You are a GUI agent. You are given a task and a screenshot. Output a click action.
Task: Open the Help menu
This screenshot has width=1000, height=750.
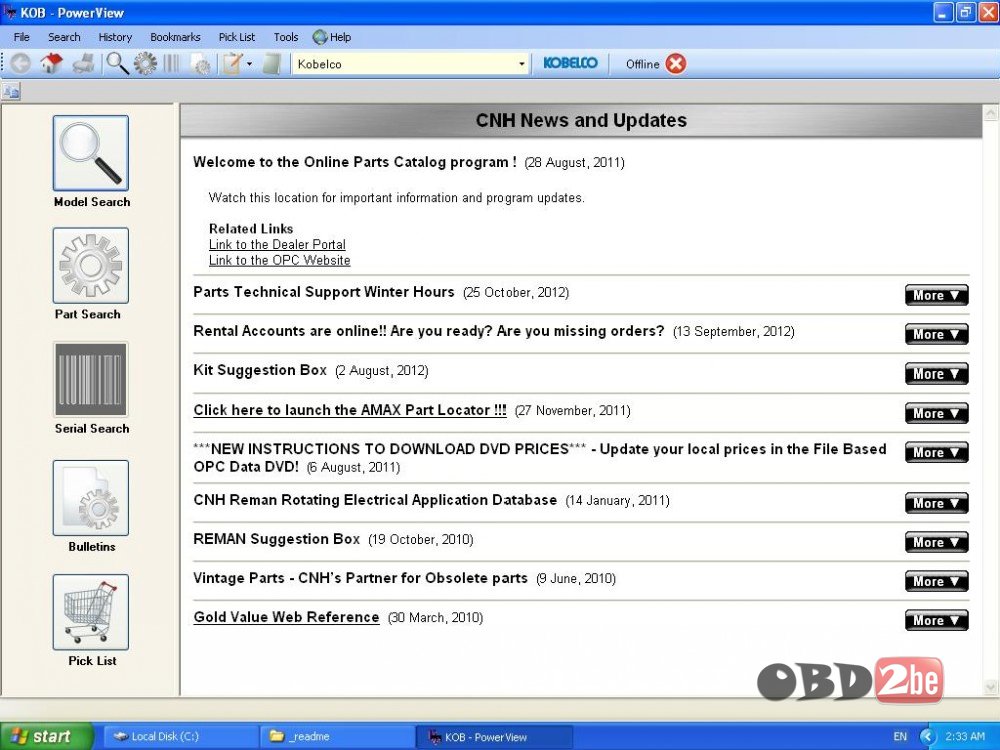pyautogui.click(x=332, y=37)
